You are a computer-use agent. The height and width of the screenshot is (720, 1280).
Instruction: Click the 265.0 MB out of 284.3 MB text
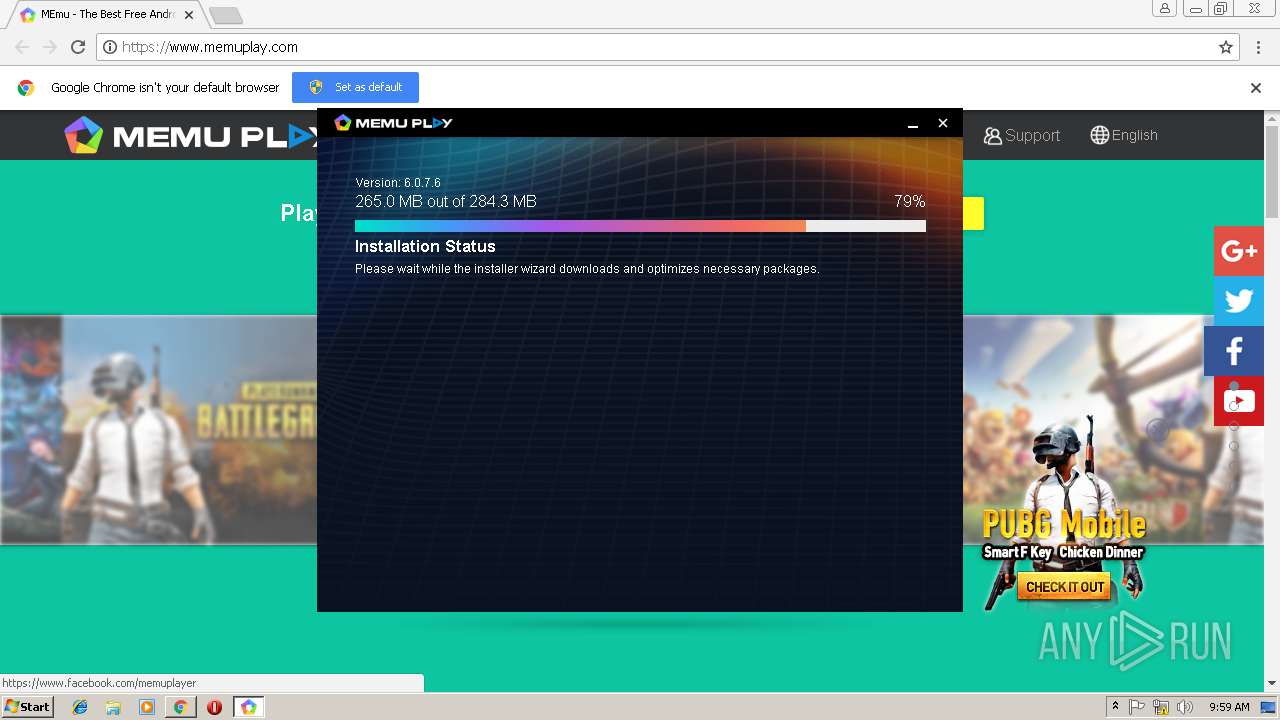(x=446, y=201)
